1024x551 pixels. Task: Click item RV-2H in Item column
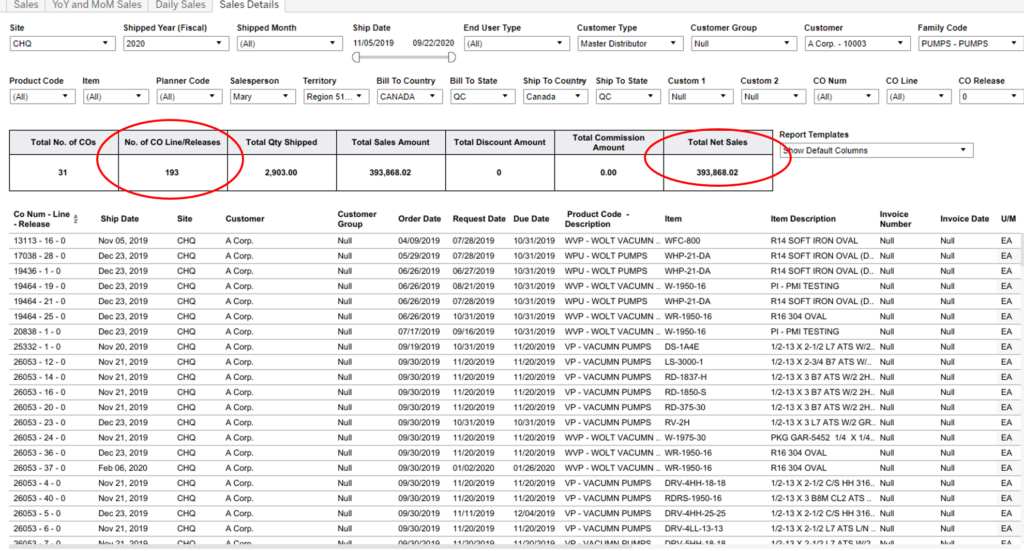(677, 422)
